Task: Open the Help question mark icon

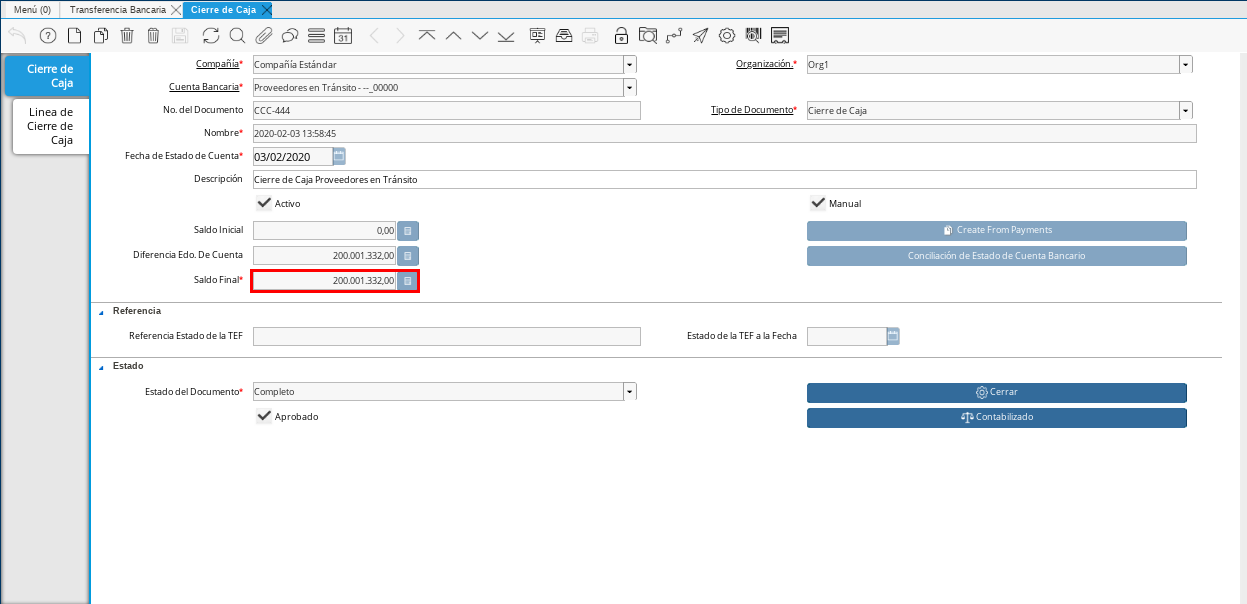Action: [47, 36]
